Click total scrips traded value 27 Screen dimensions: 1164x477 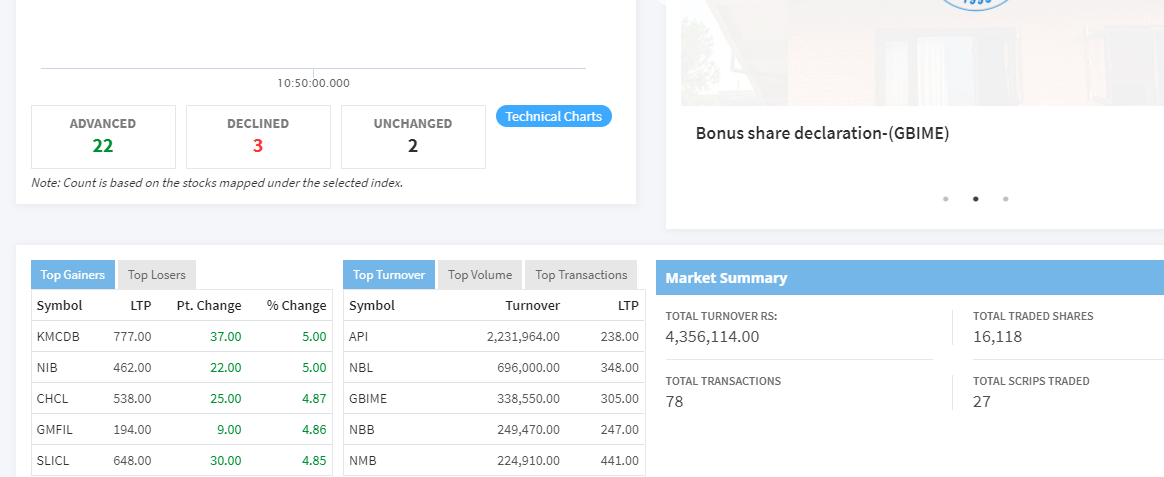point(982,402)
